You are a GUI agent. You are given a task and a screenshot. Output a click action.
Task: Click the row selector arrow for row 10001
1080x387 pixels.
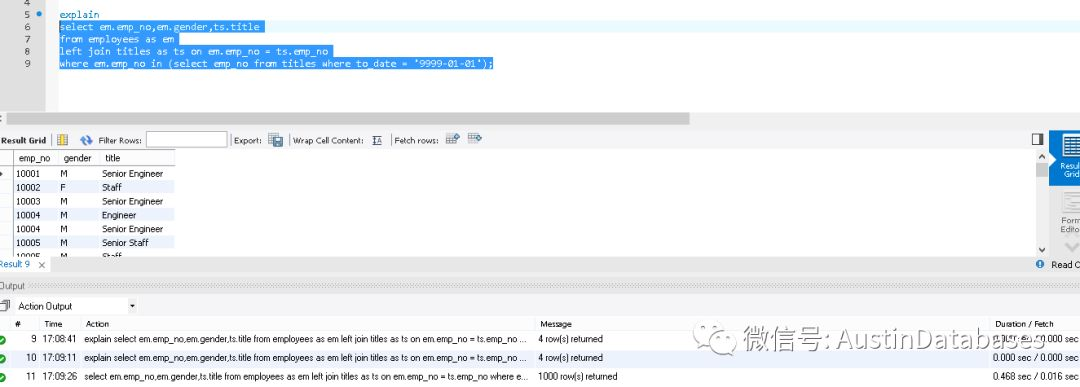tap(3, 174)
